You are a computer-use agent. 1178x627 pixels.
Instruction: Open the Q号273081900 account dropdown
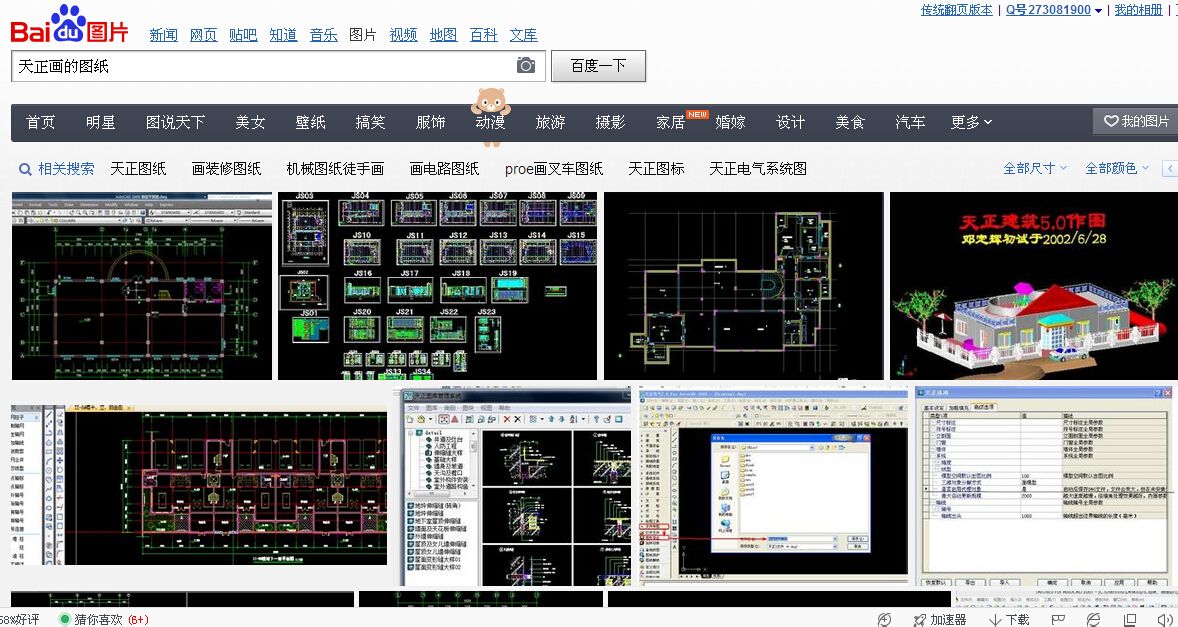[1054, 10]
